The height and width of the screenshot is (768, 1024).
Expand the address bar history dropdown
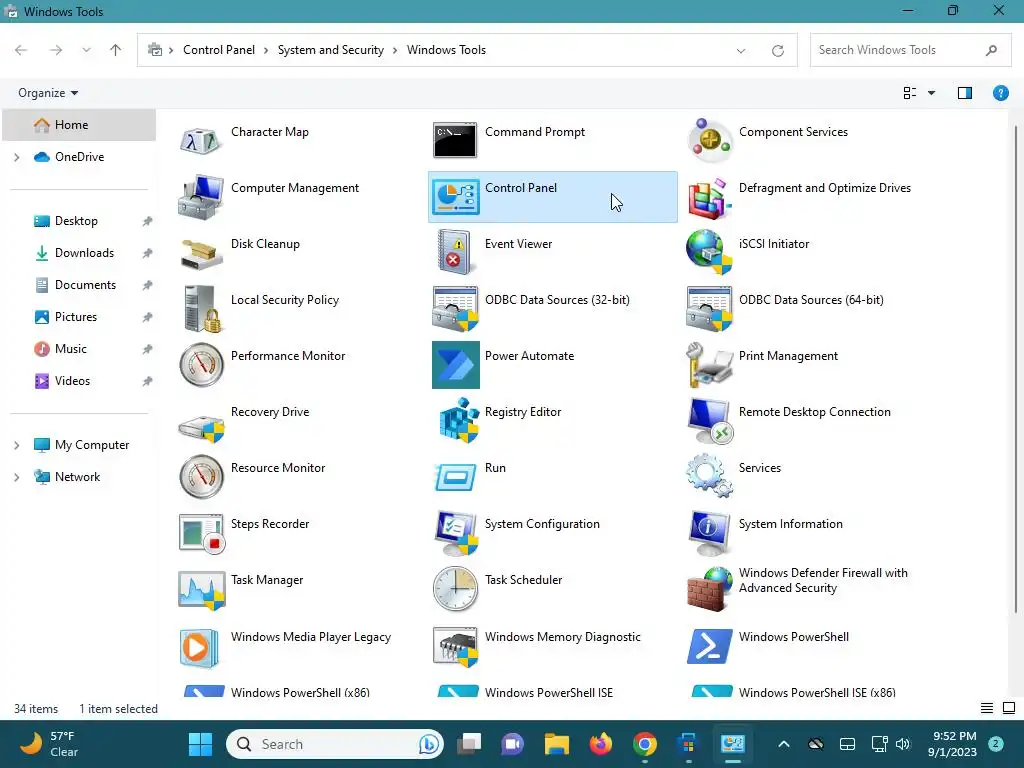pyautogui.click(x=741, y=50)
